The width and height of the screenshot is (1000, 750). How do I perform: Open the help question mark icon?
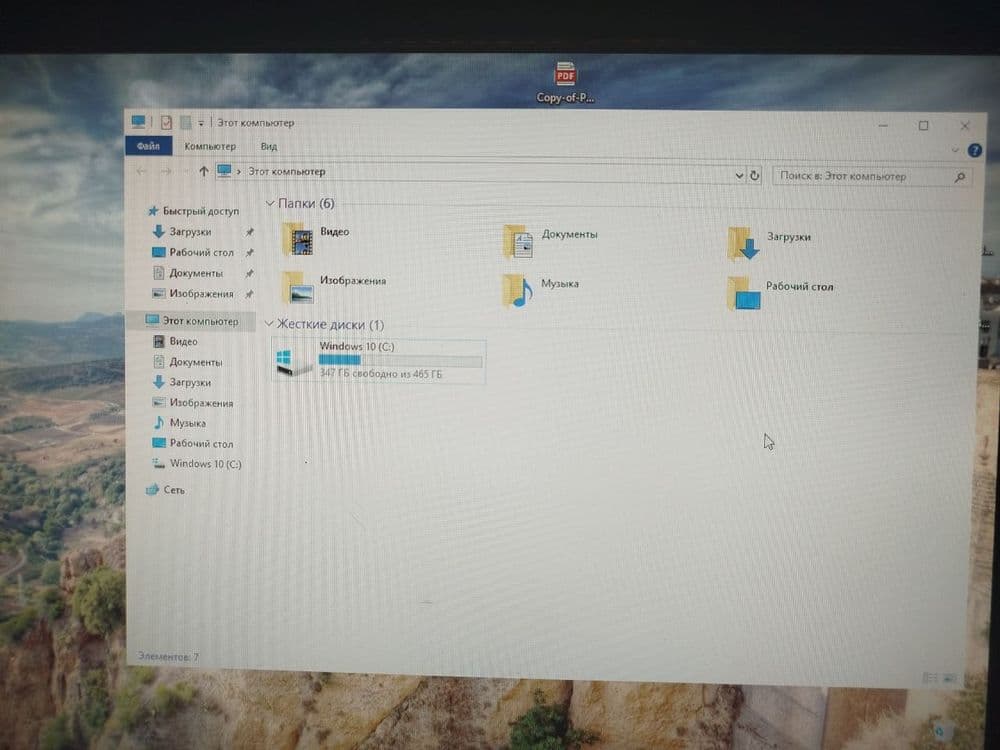click(974, 151)
